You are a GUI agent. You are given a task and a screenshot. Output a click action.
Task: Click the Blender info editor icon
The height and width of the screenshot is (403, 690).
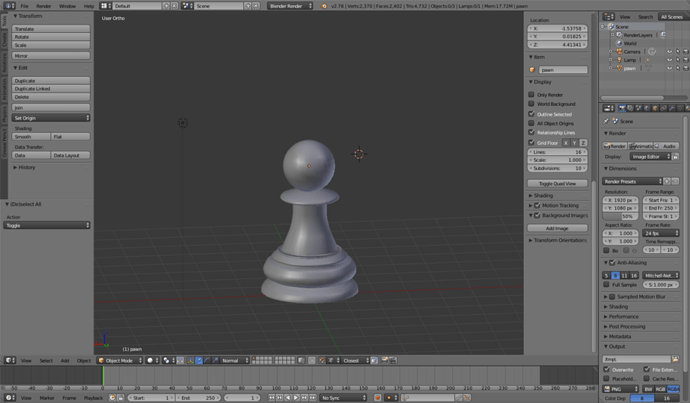[6, 5]
